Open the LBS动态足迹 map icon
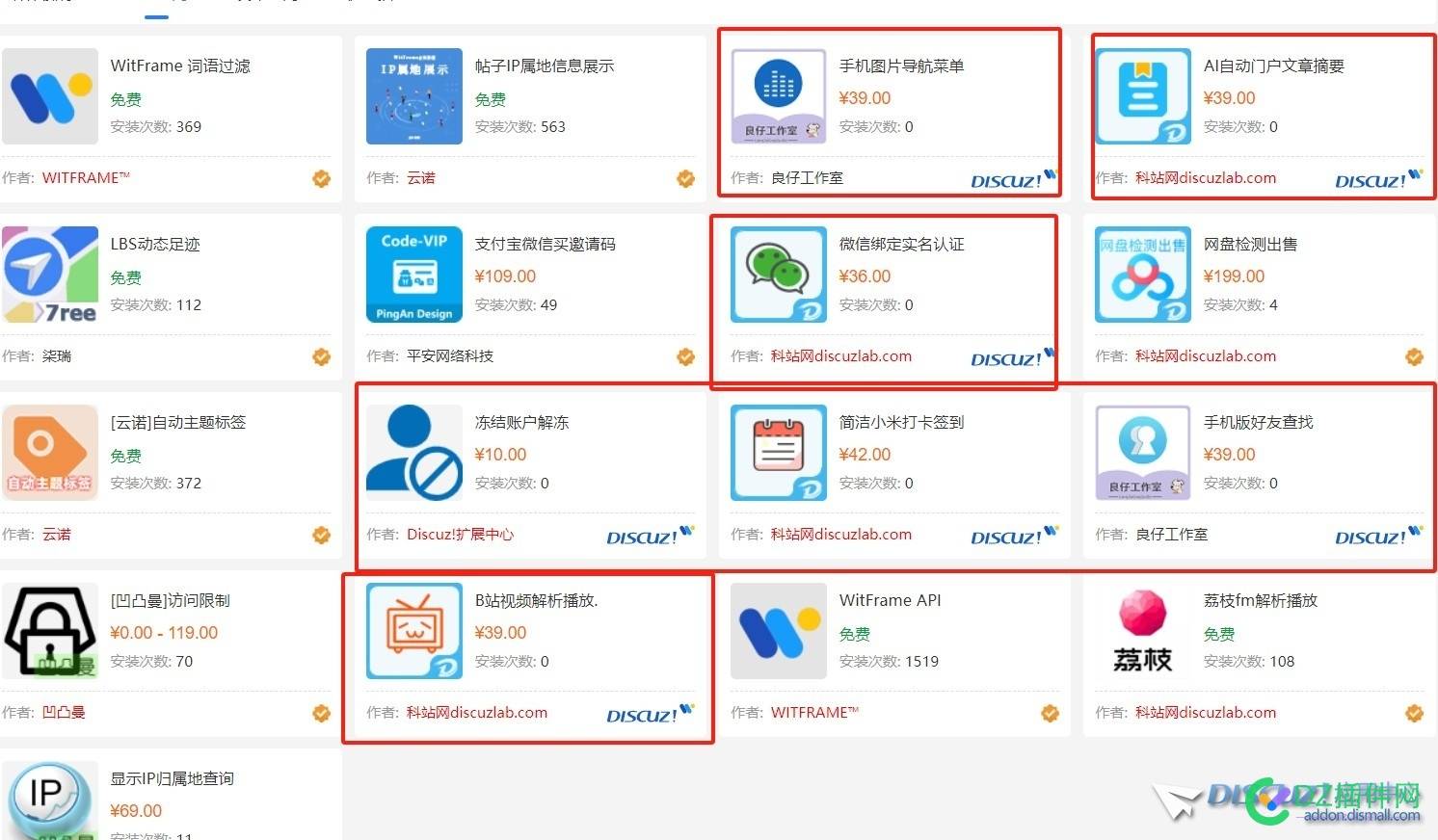 click(x=50, y=275)
